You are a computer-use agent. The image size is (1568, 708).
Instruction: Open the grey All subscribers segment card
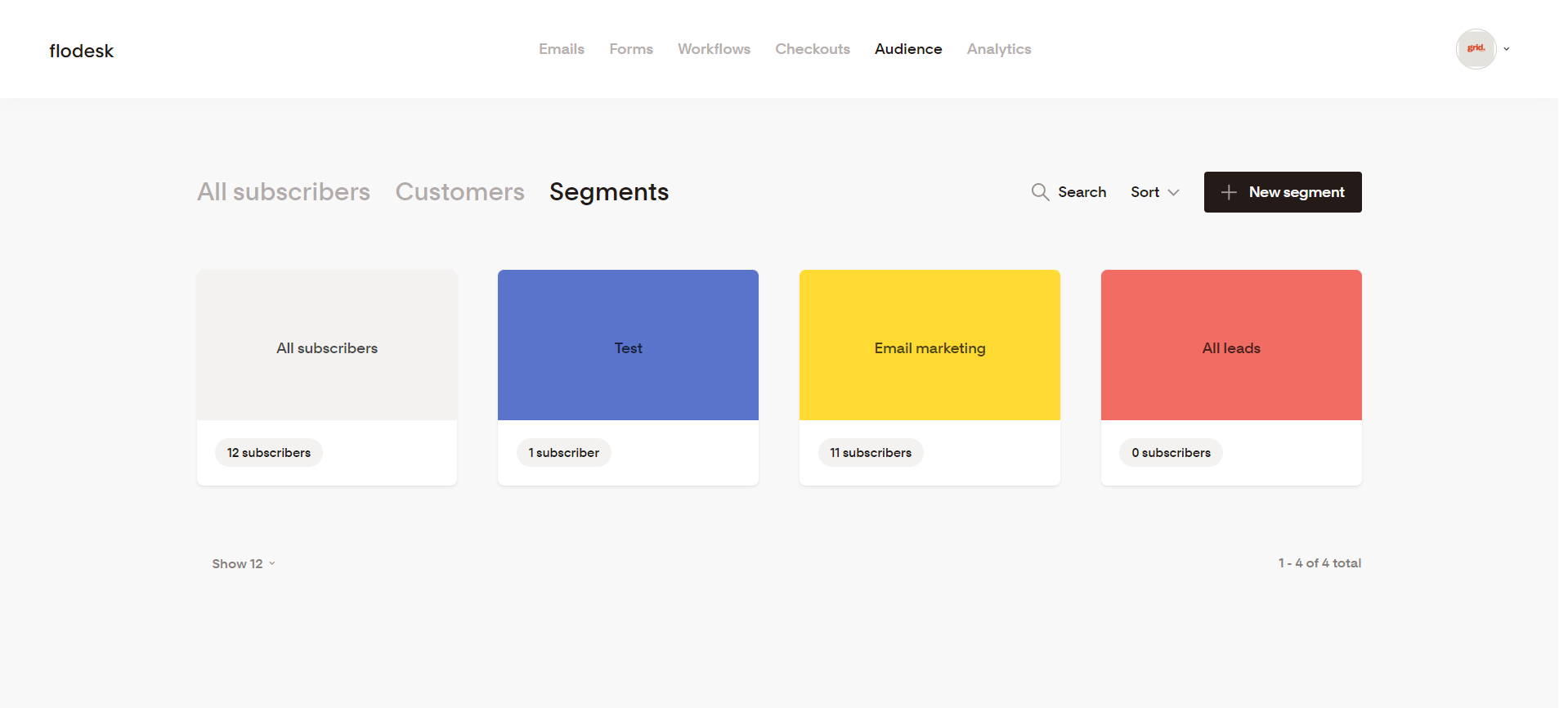(327, 346)
